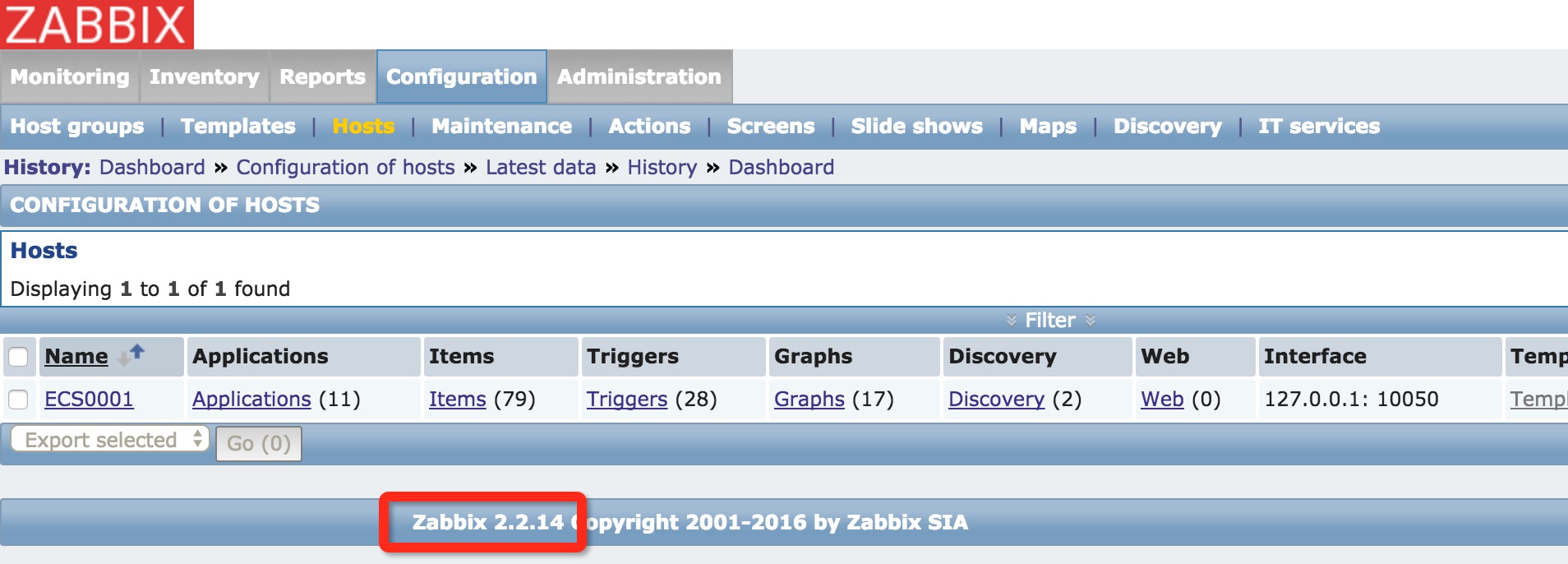Open History breadcrumb link
1568x564 pixels.
[662, 167]
